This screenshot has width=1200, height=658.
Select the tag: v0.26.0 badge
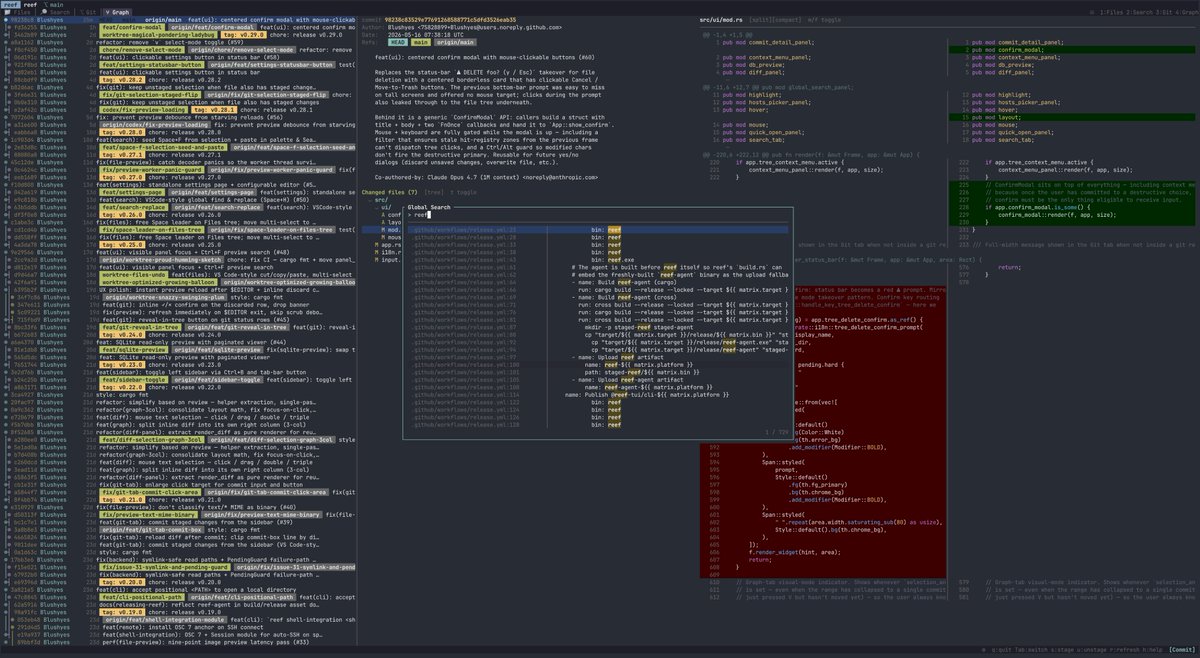[x=122, y=215]
